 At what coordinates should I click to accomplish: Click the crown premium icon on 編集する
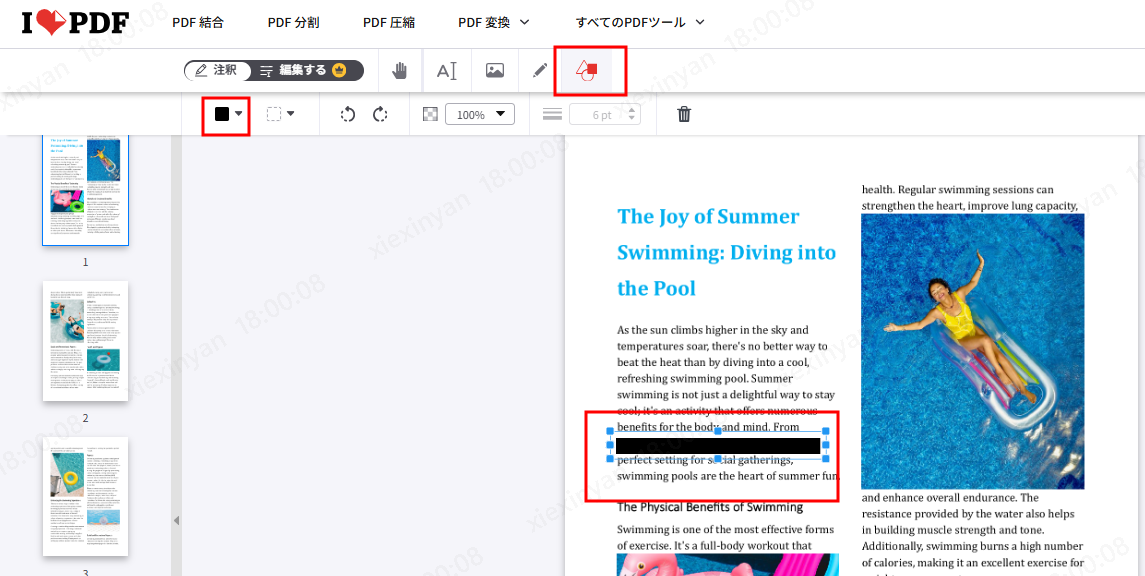point(339,71)
